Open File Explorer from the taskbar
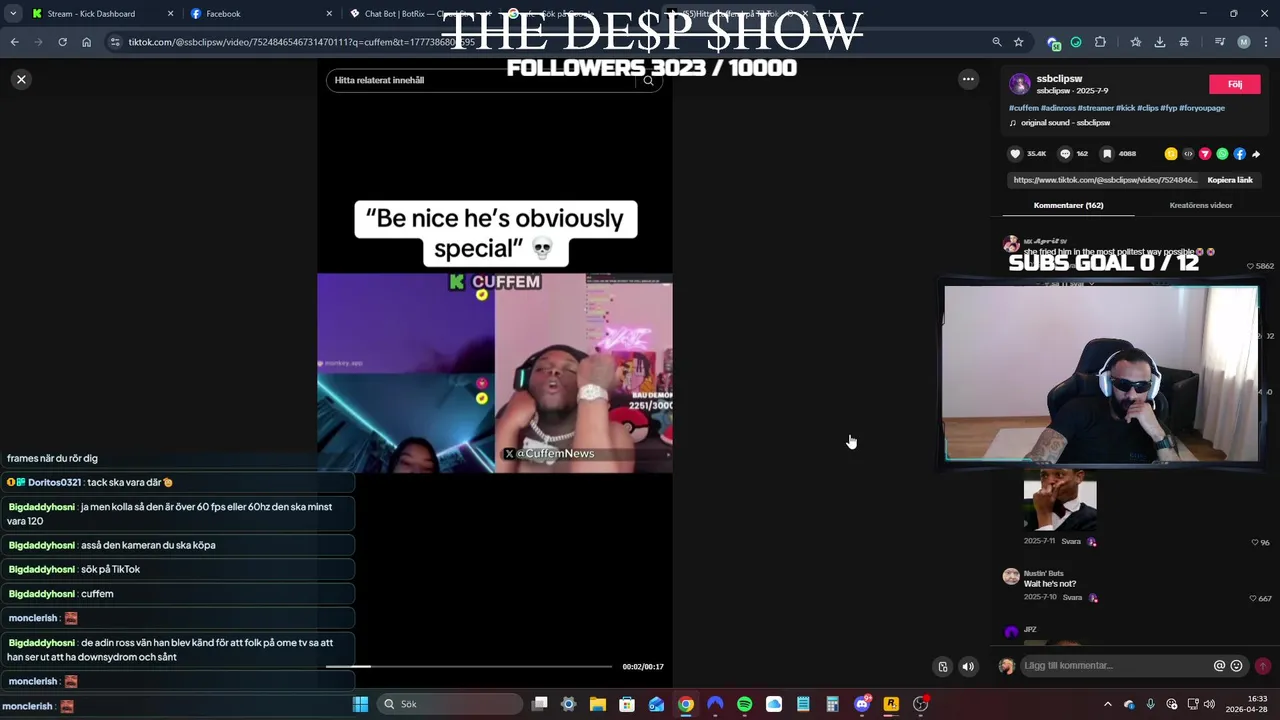This screenshot has width=1280, height=720. tap(597, 704)
